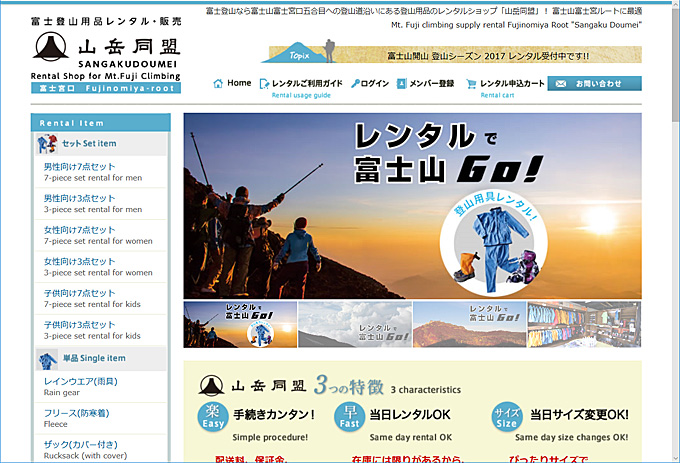
Task: Click the Topix mountain icon on banner
Action: coord(298,53)
